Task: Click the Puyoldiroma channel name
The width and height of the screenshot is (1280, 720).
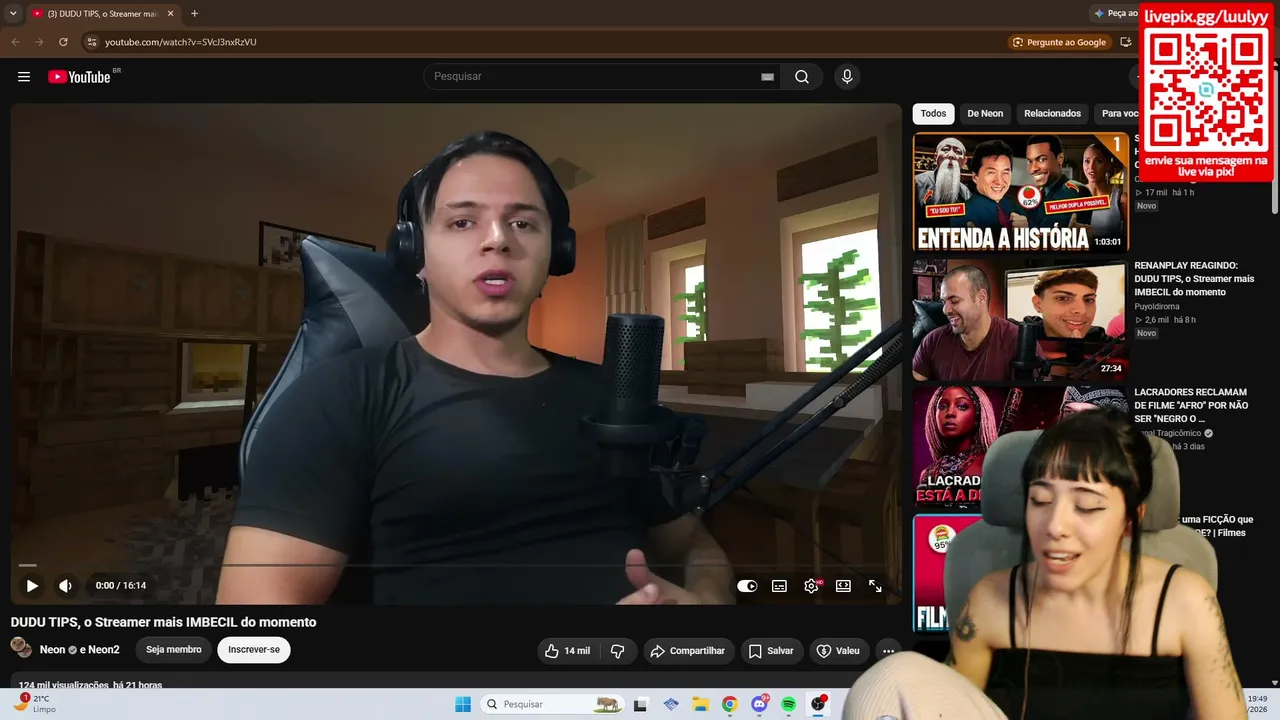Action: 1157,307
